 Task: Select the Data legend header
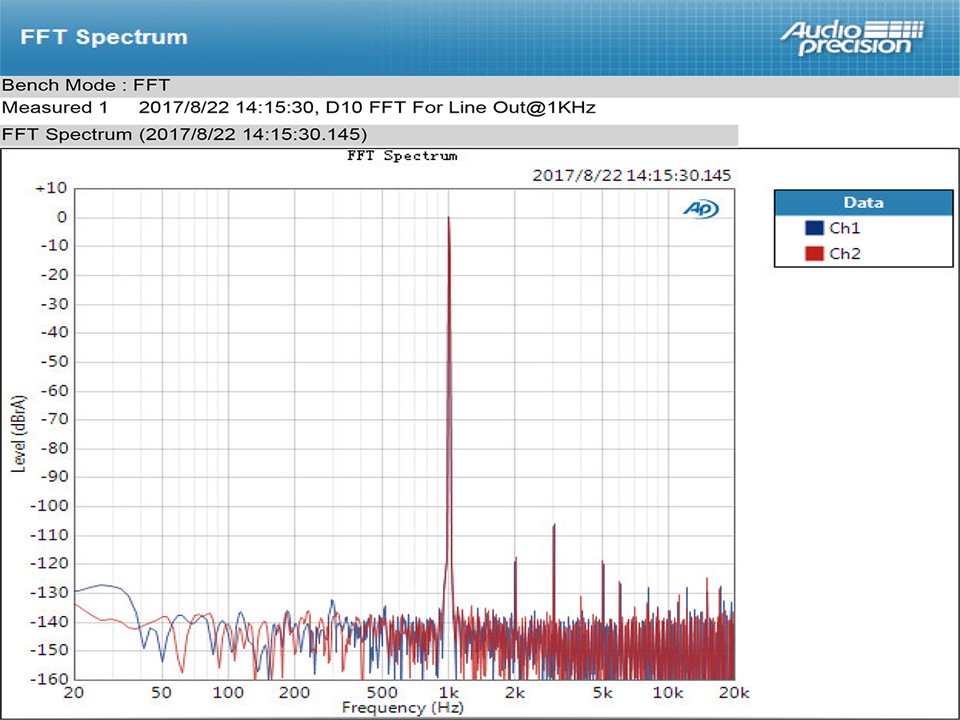(x=862, y=202)
